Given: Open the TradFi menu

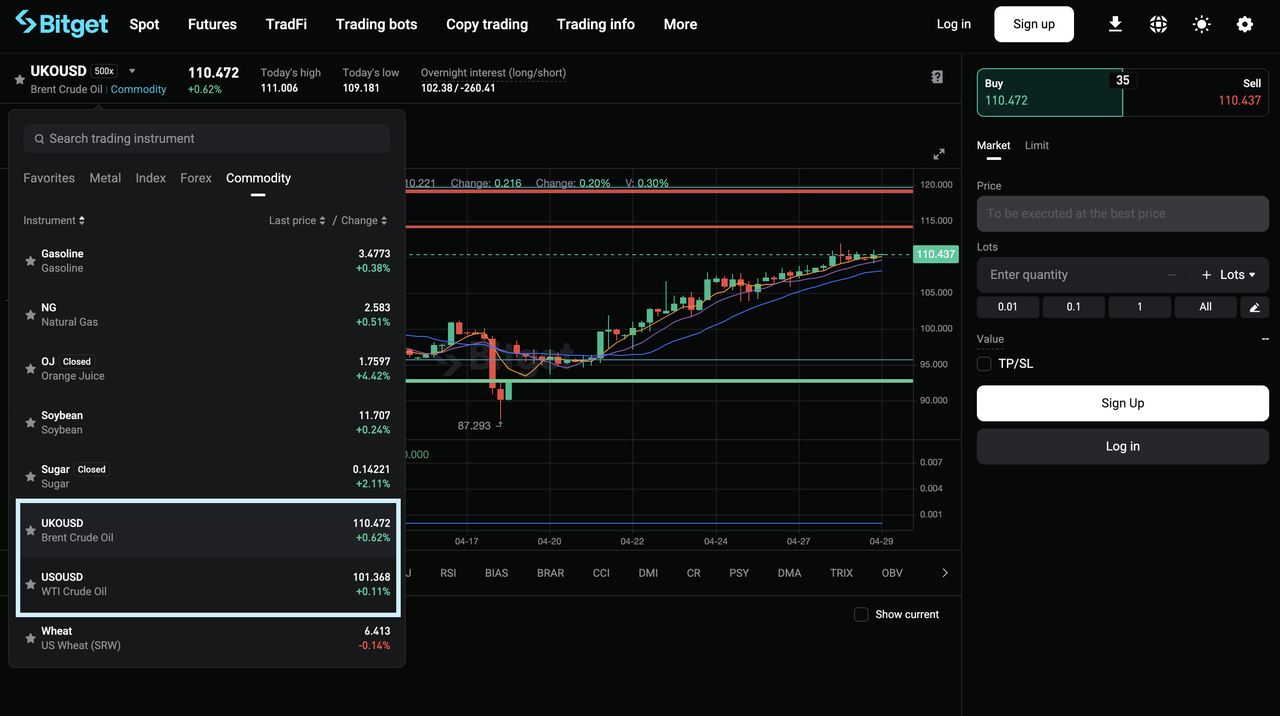Looking at the screenshot, I should coord(286,24).
